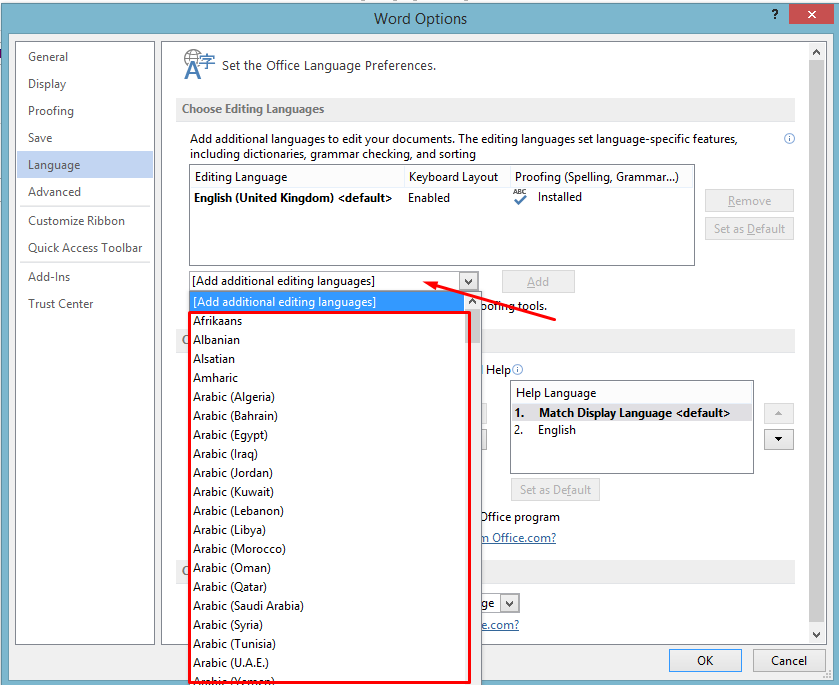
Task: Choose Arabic (U.A.E.) from the list
Action: coord(327,663)
